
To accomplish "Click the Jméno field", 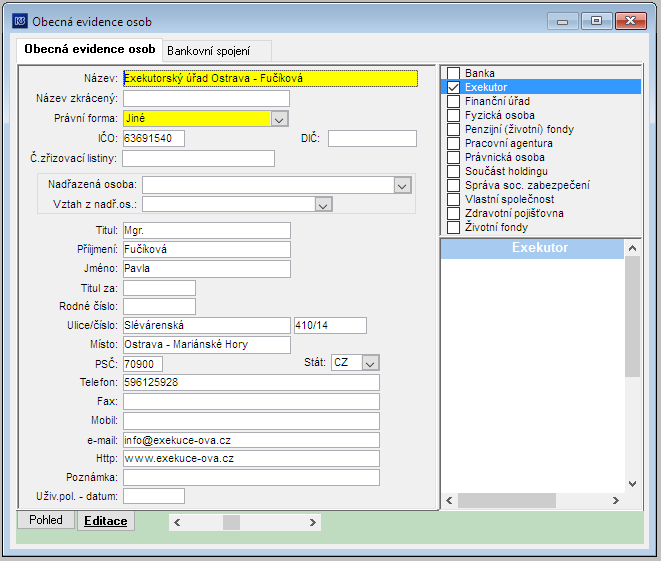I will pos(207,269).
